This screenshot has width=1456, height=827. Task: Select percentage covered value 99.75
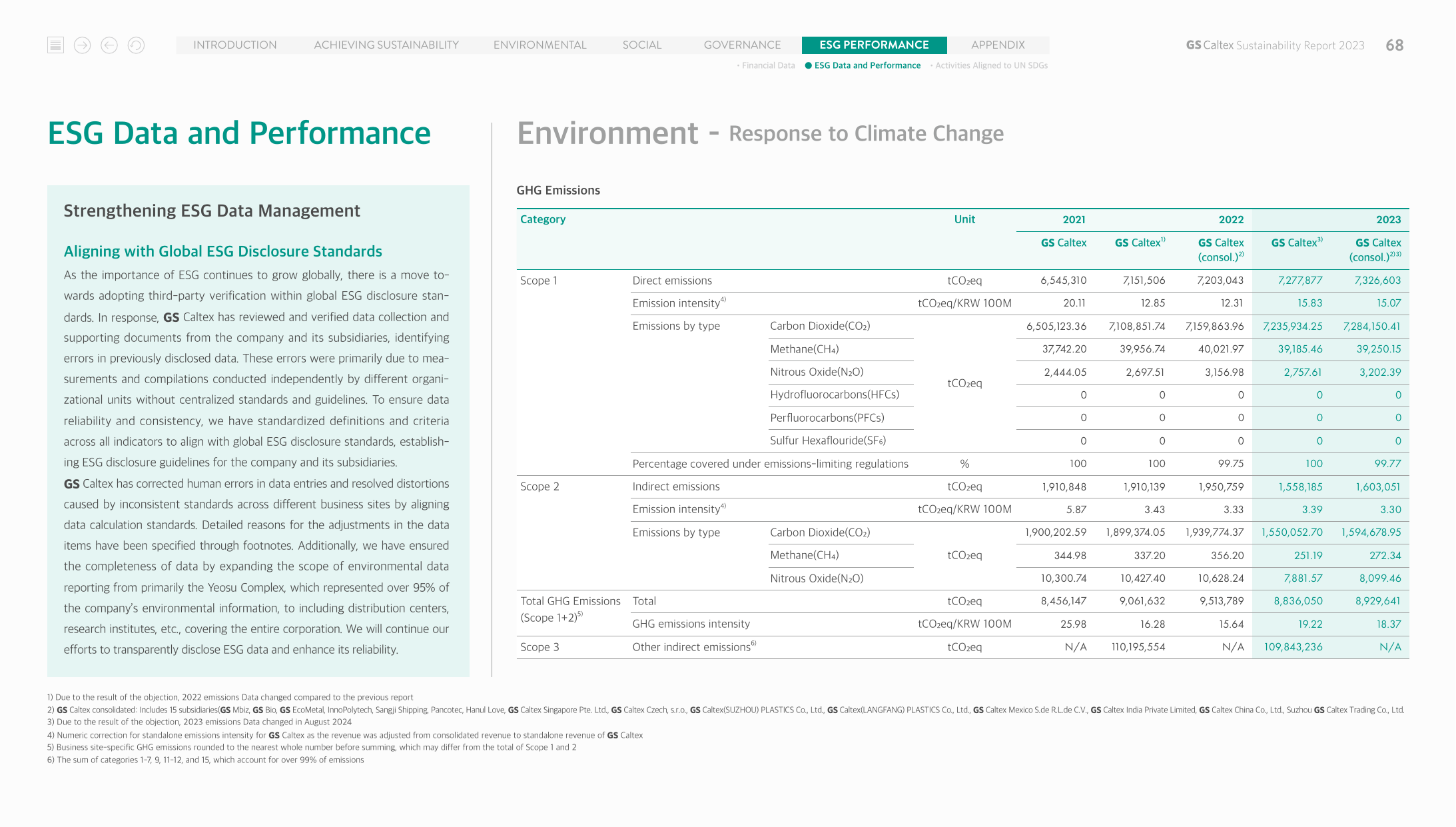pos(1230,464)
